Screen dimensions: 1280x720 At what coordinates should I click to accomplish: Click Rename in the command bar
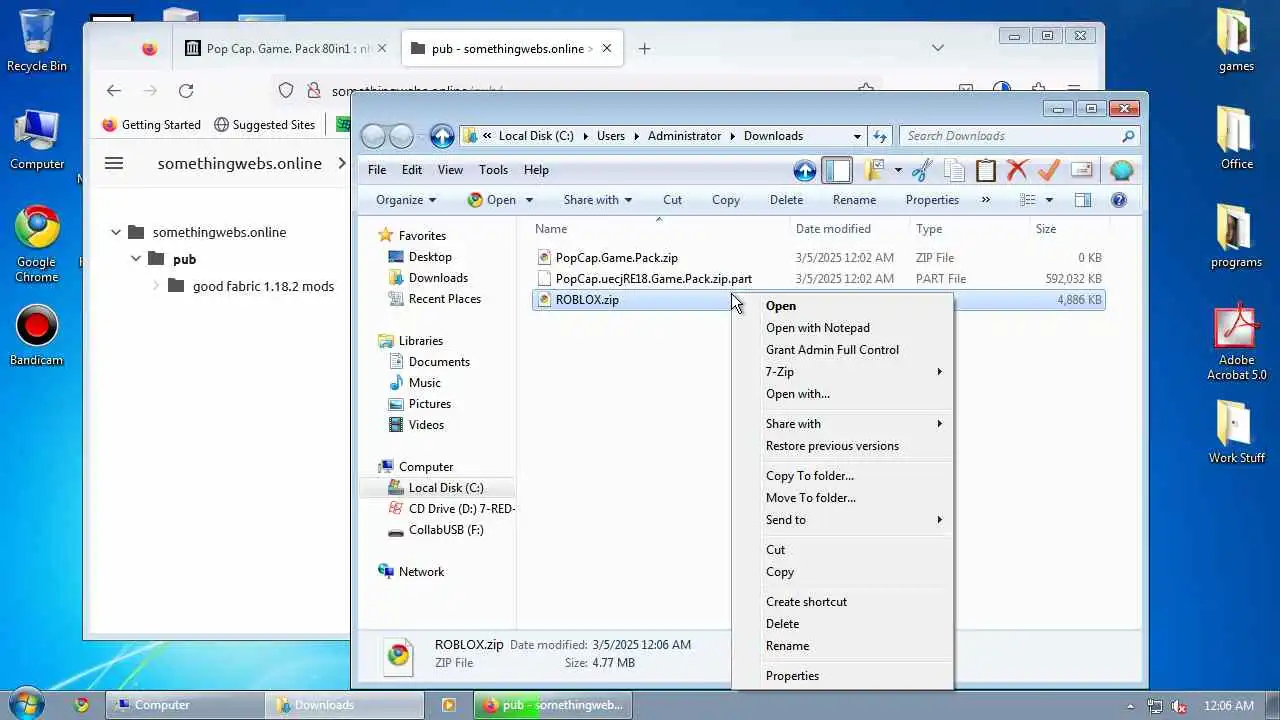(x=854, y=200)
